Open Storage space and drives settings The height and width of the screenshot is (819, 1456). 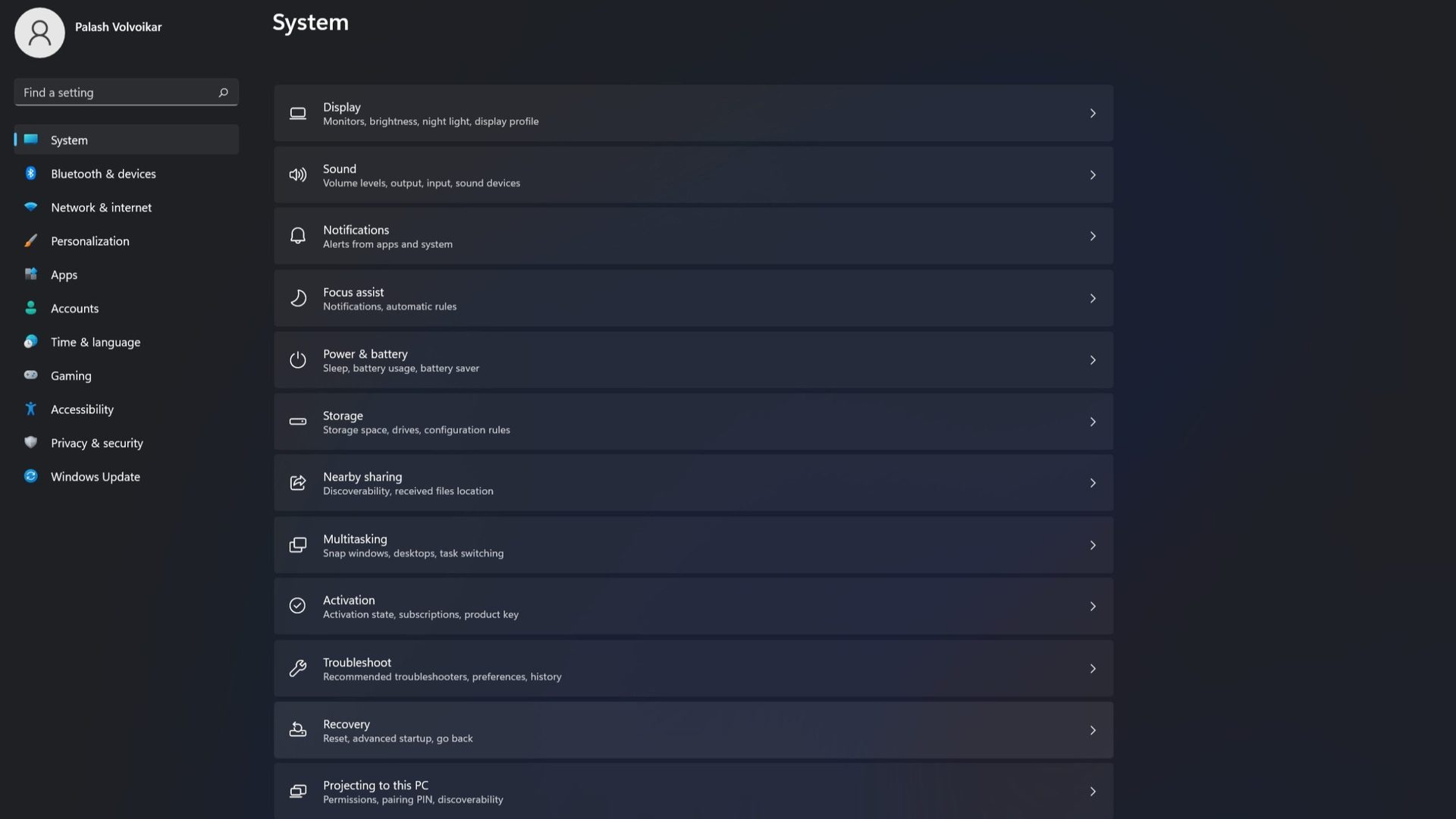(693, 421)
